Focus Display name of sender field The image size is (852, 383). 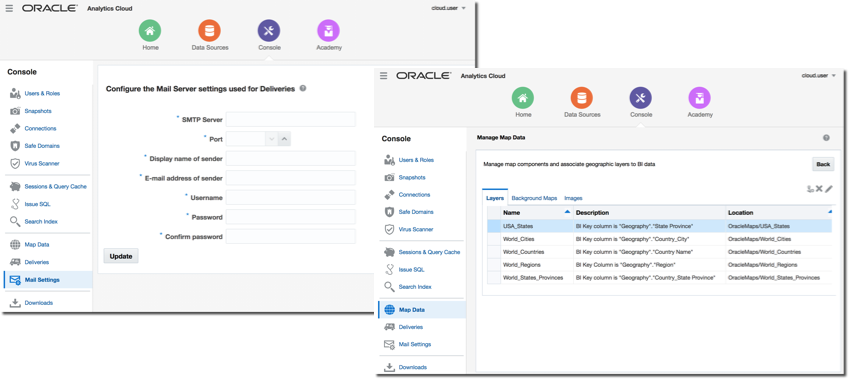(x=291, y=158)
